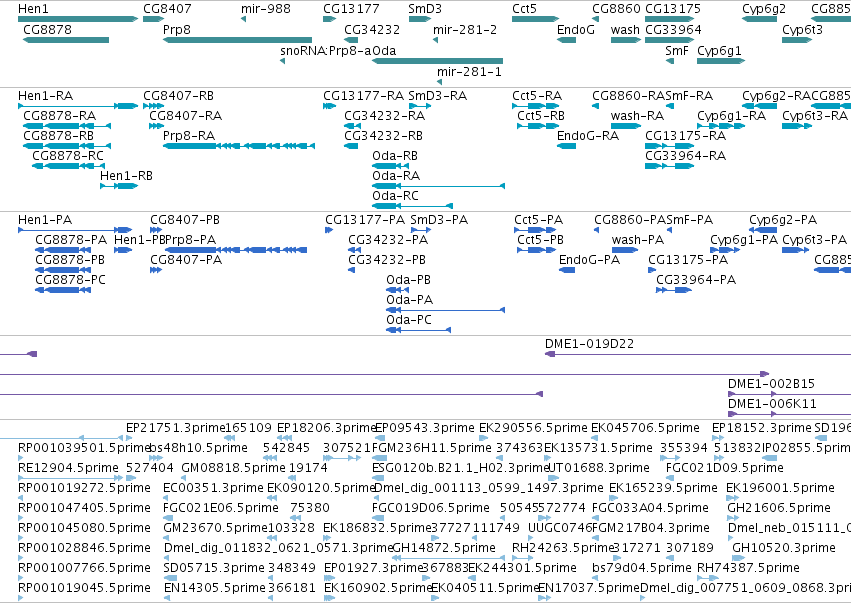The width and height of the screenshot is (851, 603).
Task: Select the CG8407-RB transcript label
Action: (179, 96)
